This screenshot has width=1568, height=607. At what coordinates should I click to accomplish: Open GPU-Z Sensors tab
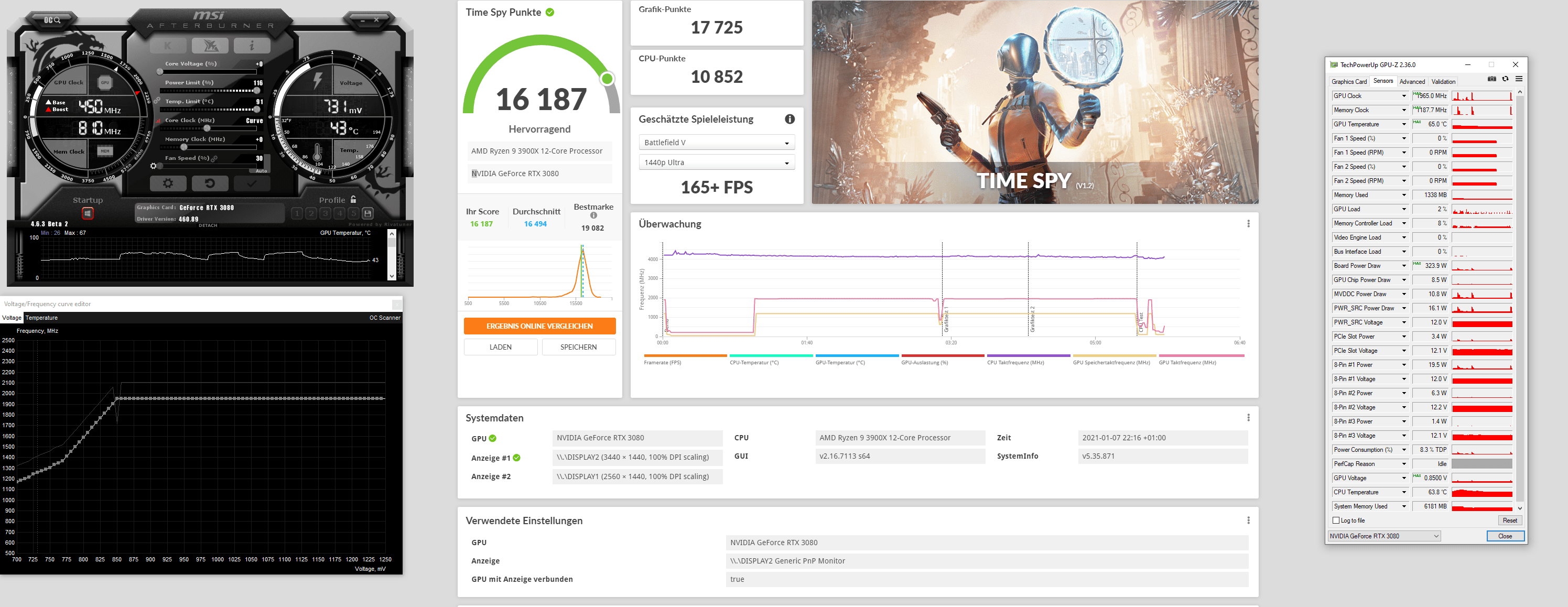(x=1382, y=81)
